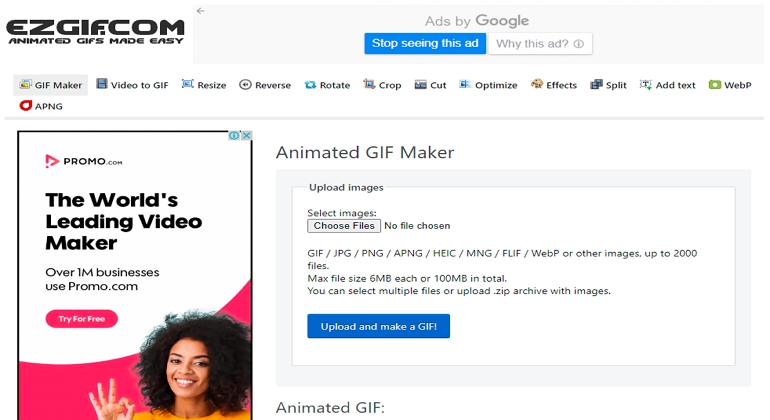The image size is (770, 420).
Task: Open the Optimize menu item
Action: [x=488, y=84]
